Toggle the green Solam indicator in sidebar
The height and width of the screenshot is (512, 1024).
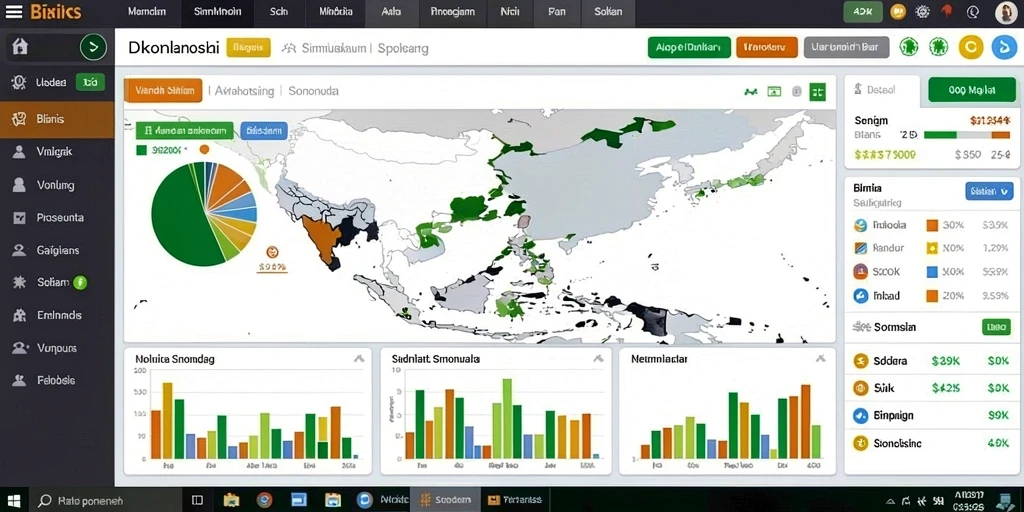80,282
